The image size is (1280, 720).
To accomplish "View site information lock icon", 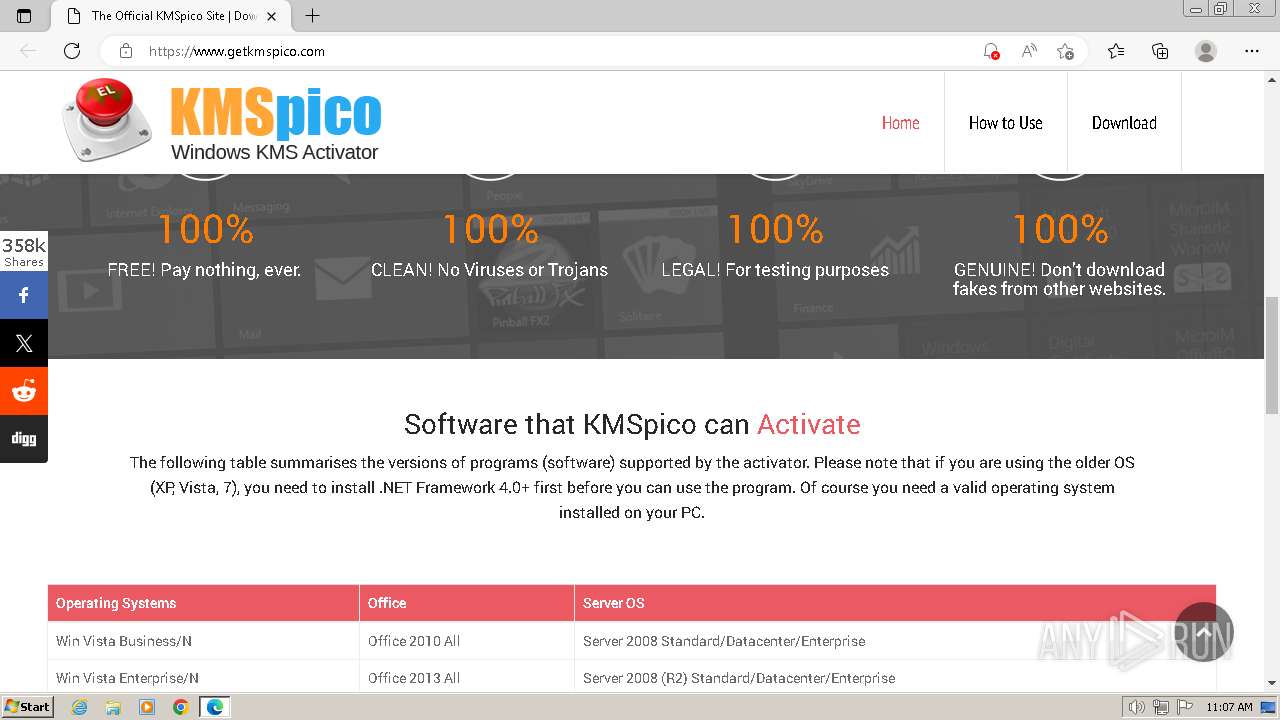I will coord(125,51).
